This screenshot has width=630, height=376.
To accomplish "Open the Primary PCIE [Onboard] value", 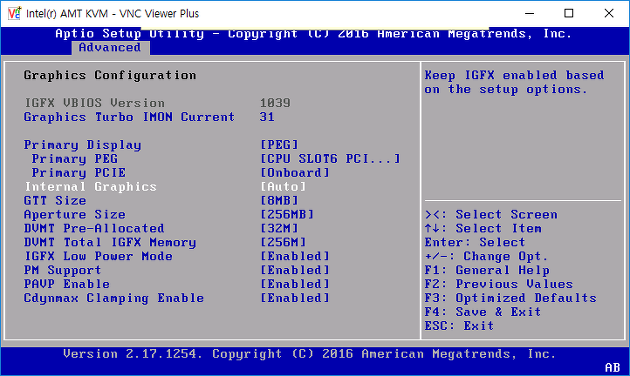I will [x=295, y=173].
